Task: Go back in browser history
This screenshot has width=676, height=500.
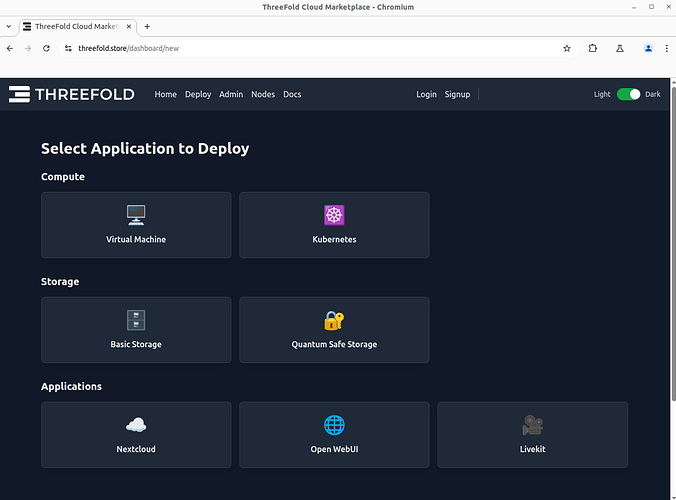Action: point(10,48)
